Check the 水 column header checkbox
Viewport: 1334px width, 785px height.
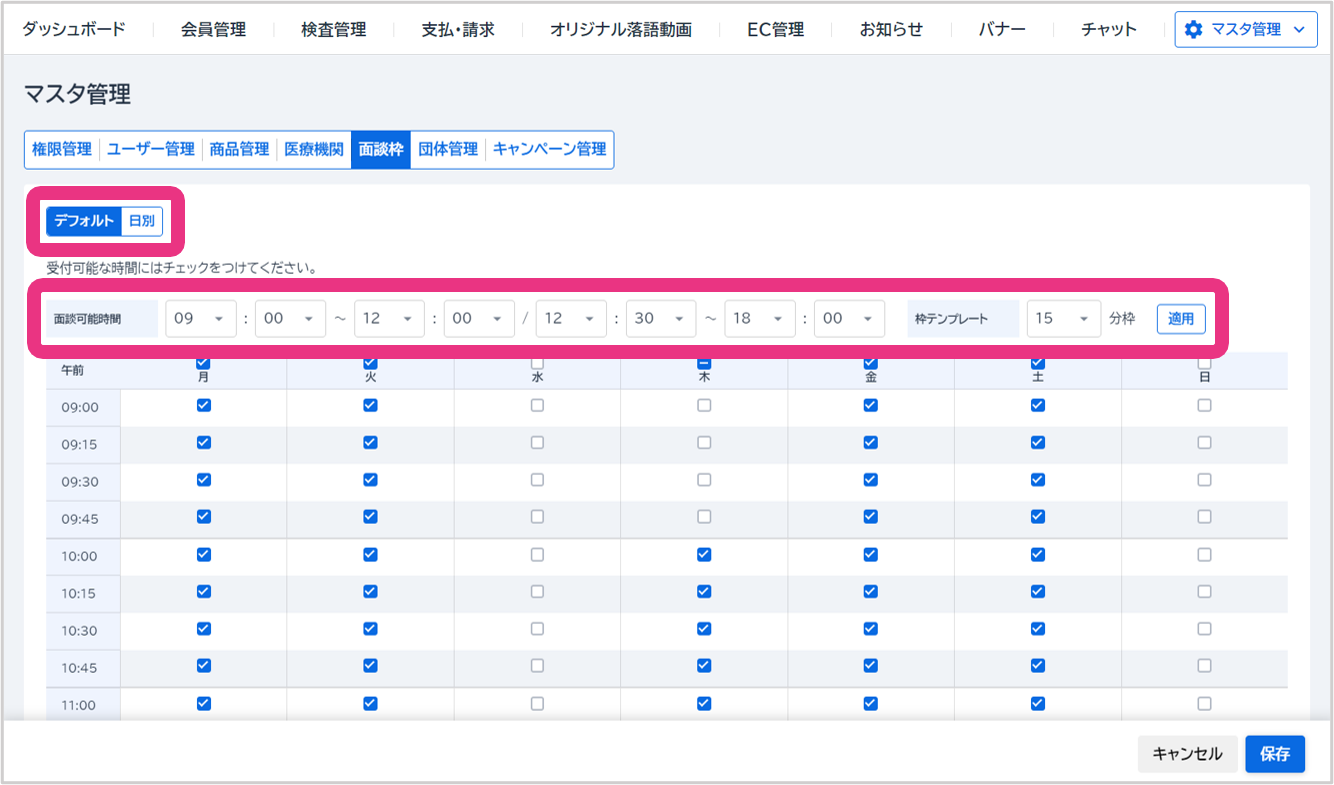pos(537,363)
